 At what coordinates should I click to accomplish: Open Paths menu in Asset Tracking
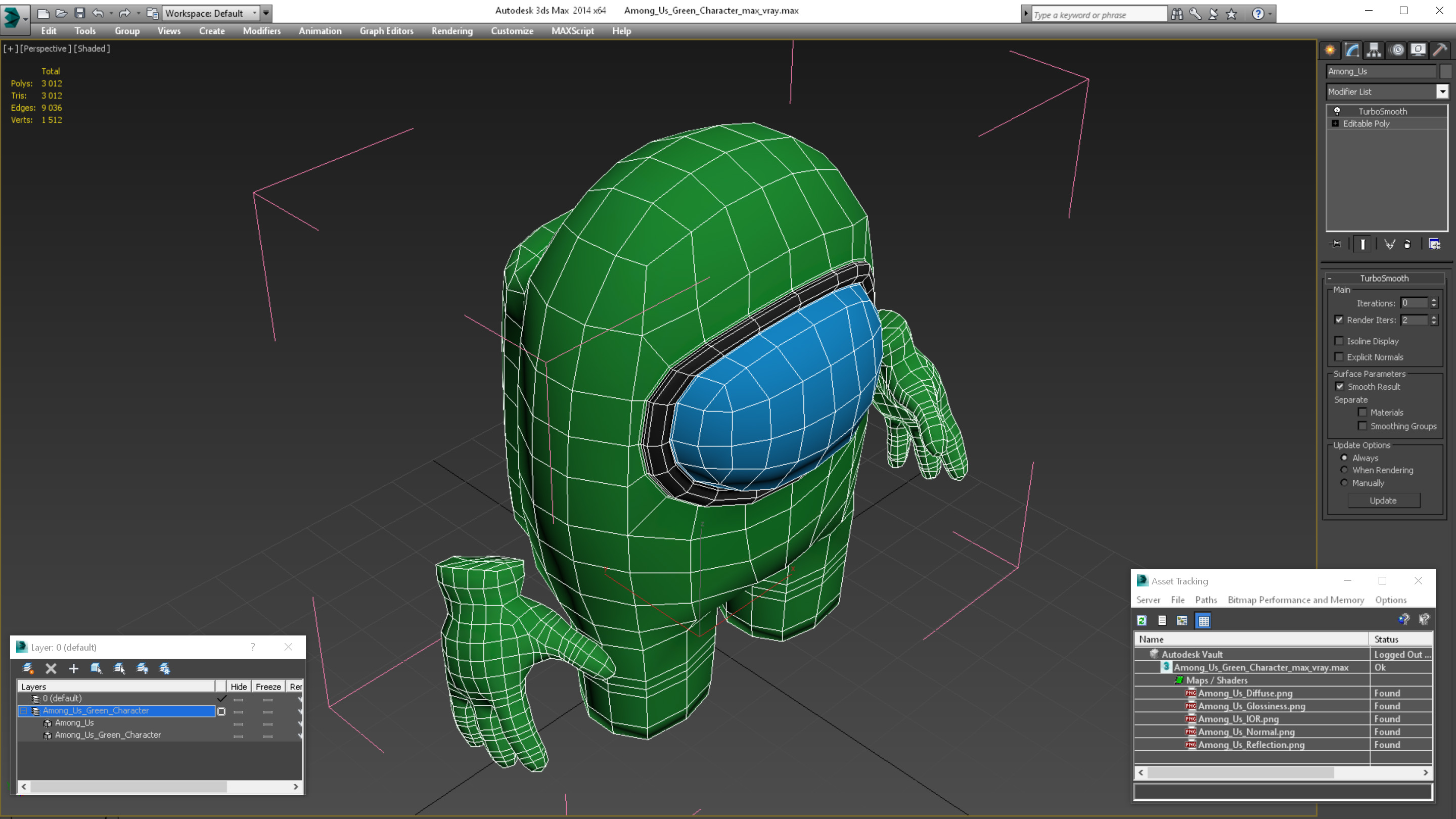[x=1206, y=600]
